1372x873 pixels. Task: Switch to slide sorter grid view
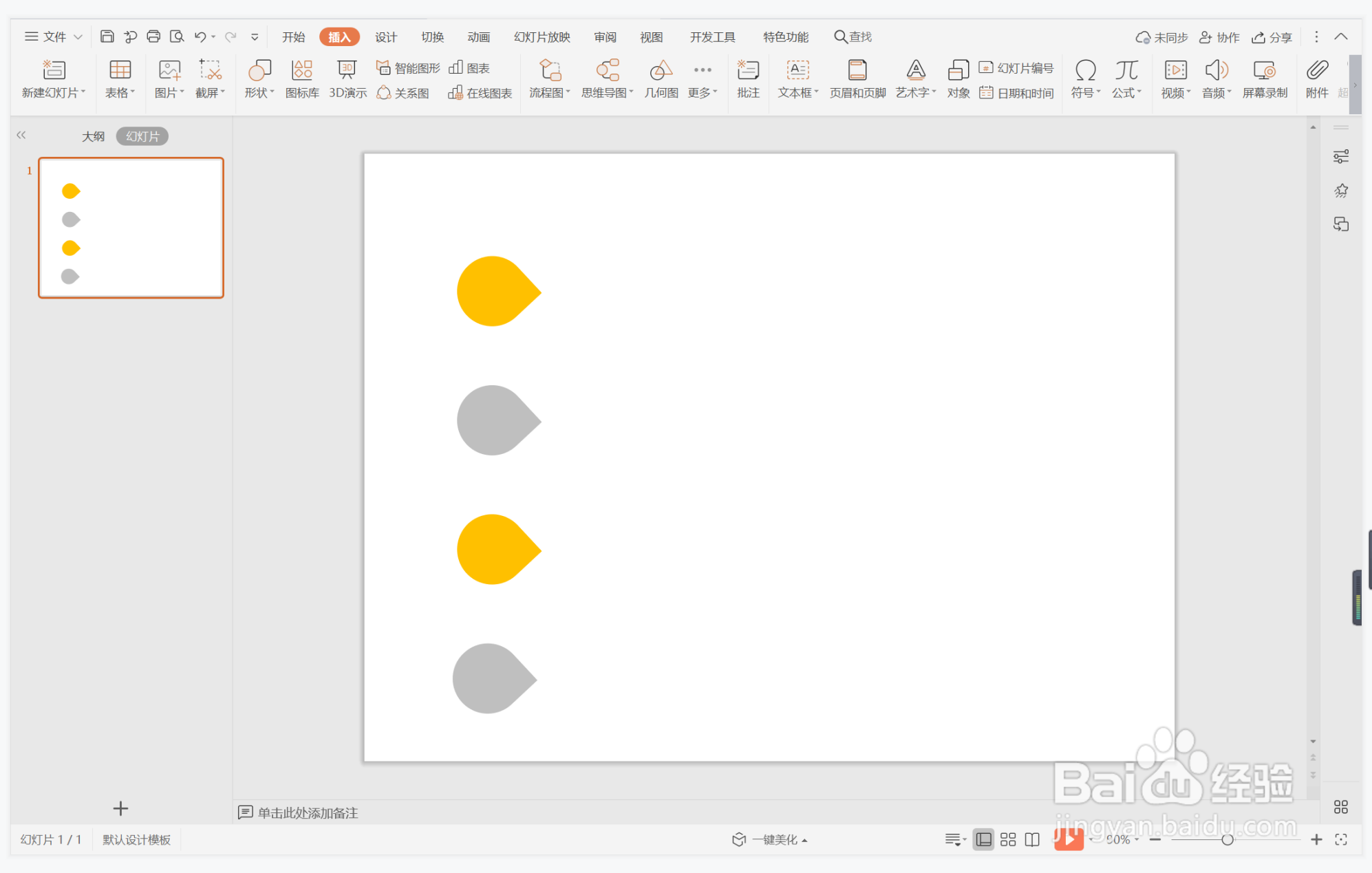click(x=1008, y=839)
